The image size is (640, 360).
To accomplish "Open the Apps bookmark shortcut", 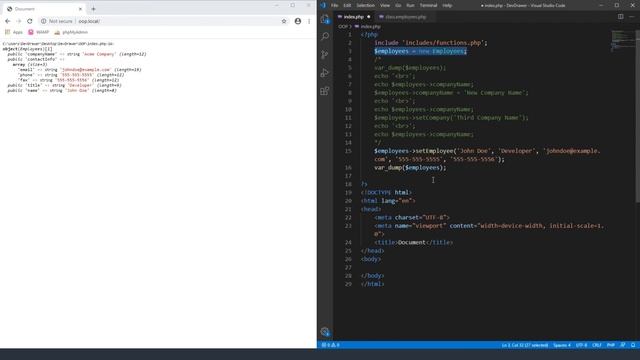I will click(x=14, y=32).
